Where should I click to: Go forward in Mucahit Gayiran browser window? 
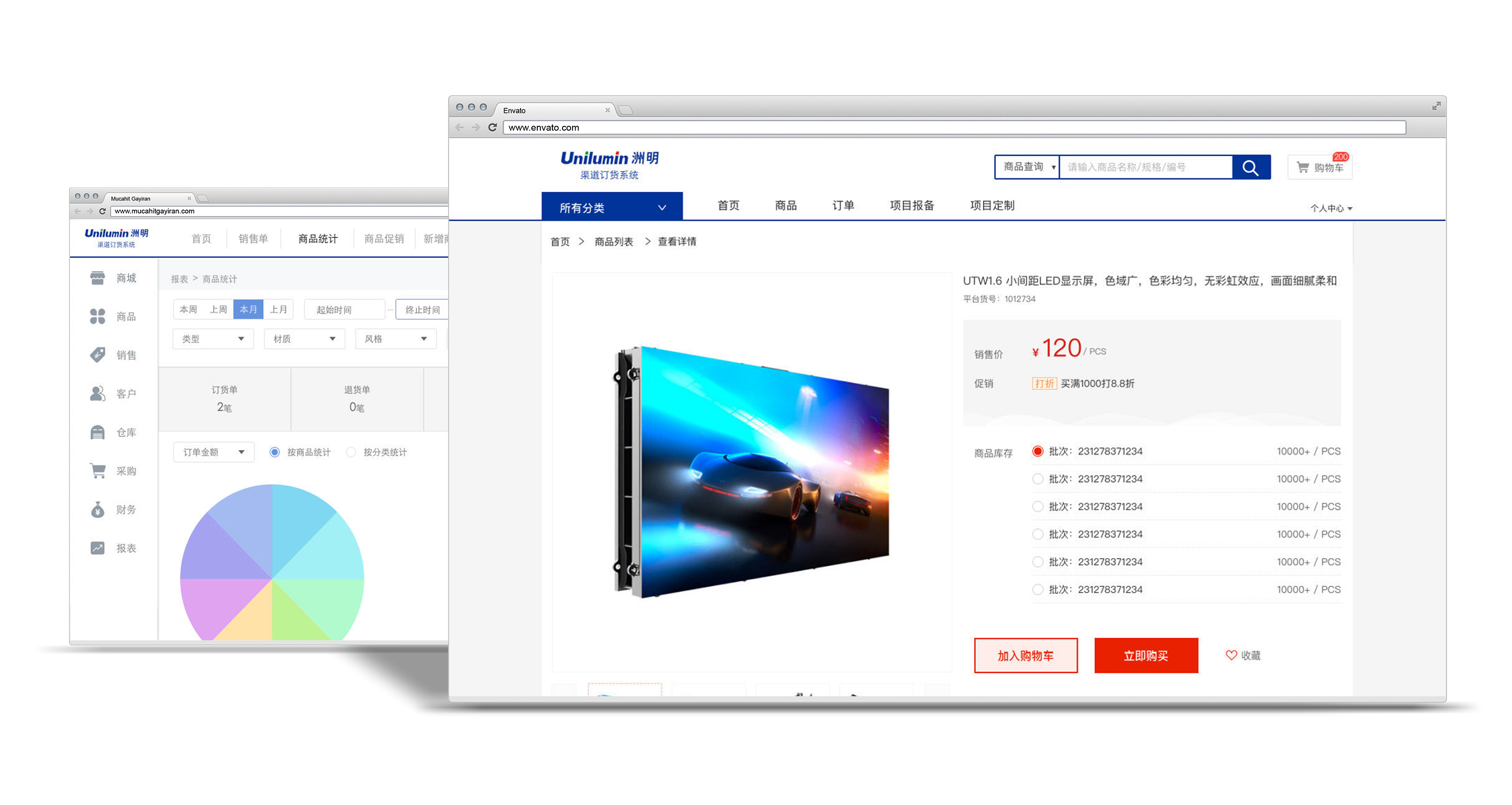[x=90, y=211]
